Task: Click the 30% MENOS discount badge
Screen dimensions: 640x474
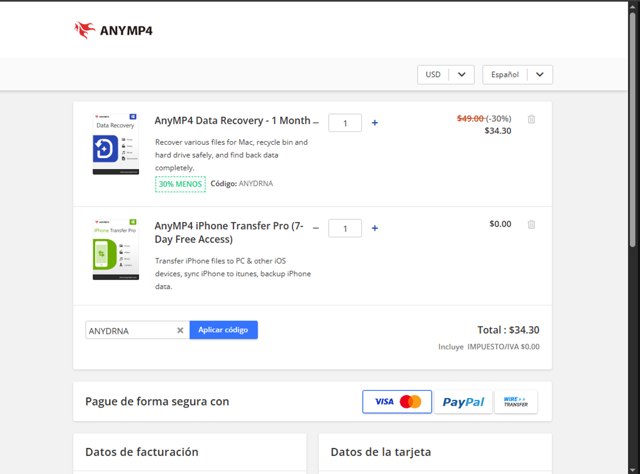Action: point(180,184)
